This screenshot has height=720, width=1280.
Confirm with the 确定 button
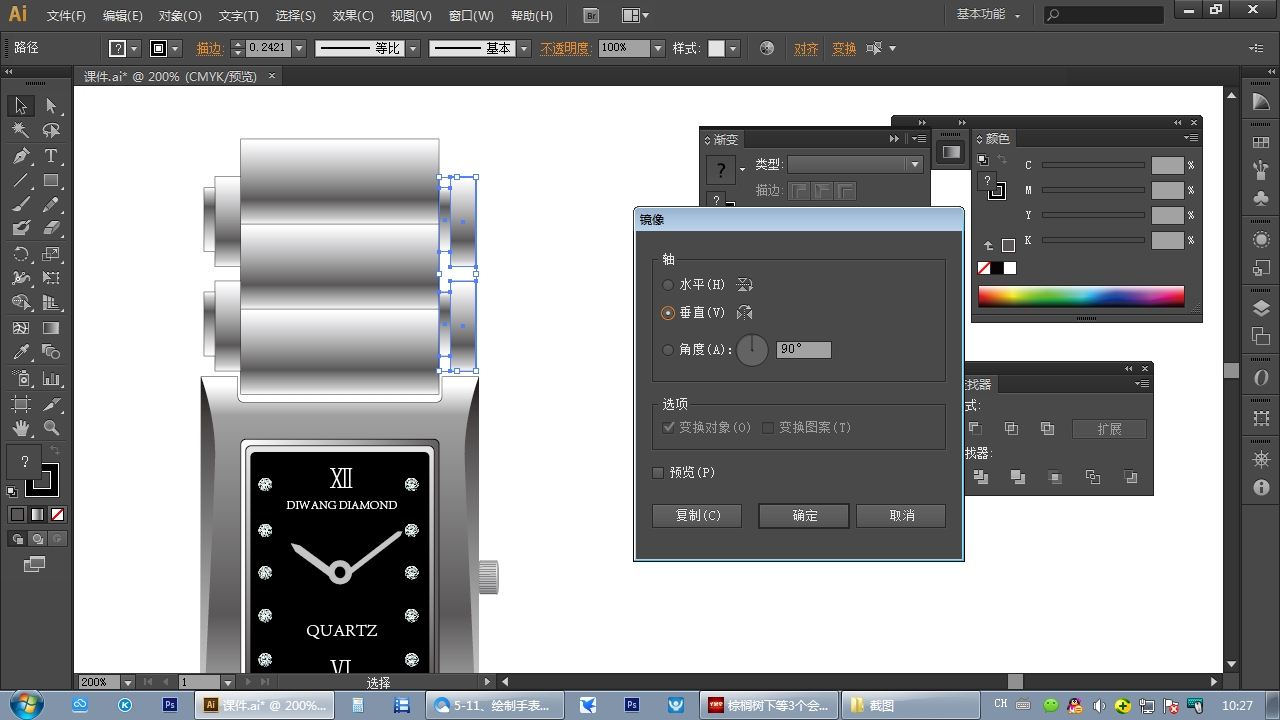[x=804, y=516]
